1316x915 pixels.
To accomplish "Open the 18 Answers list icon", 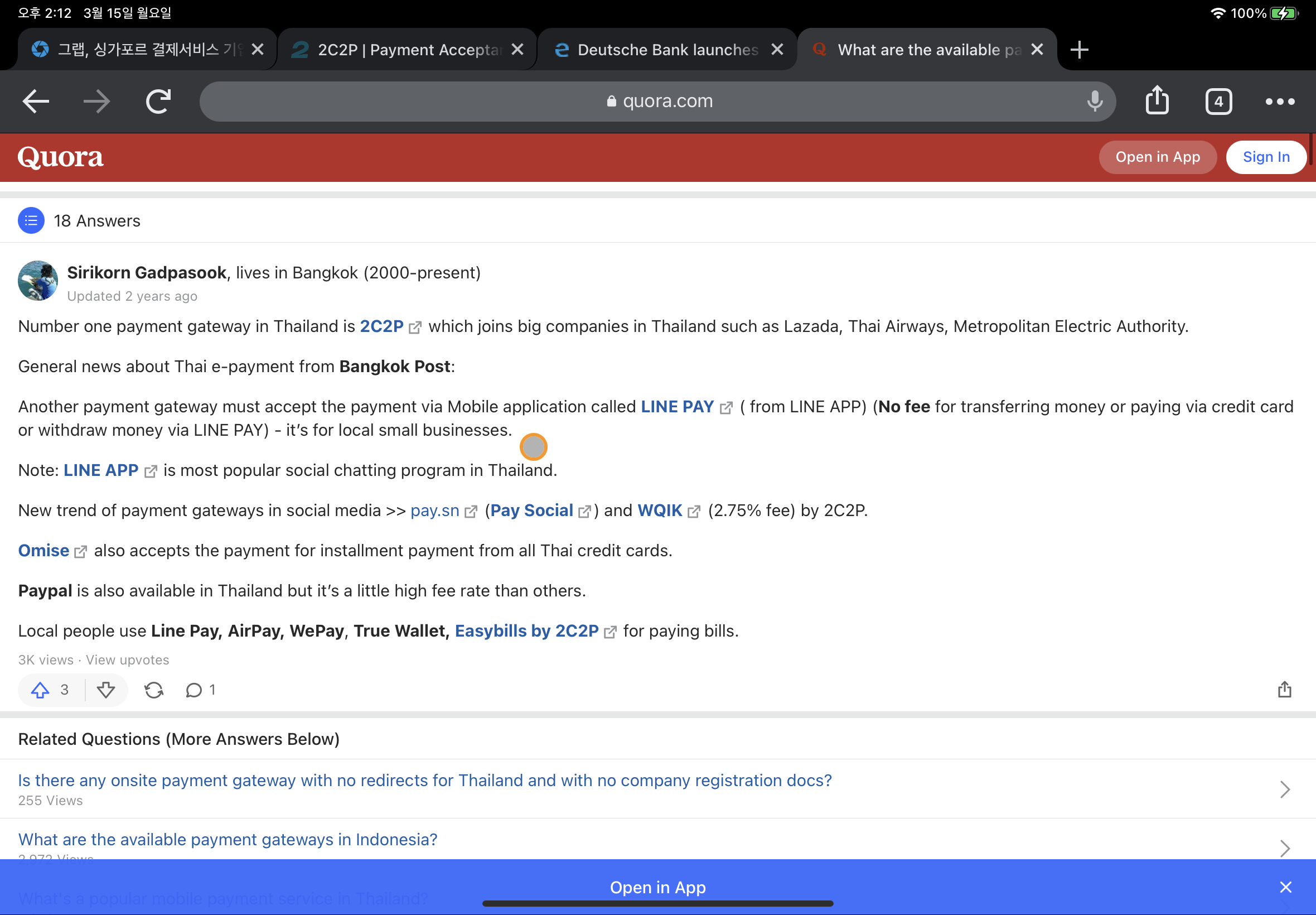I will (x=31, y=221).
